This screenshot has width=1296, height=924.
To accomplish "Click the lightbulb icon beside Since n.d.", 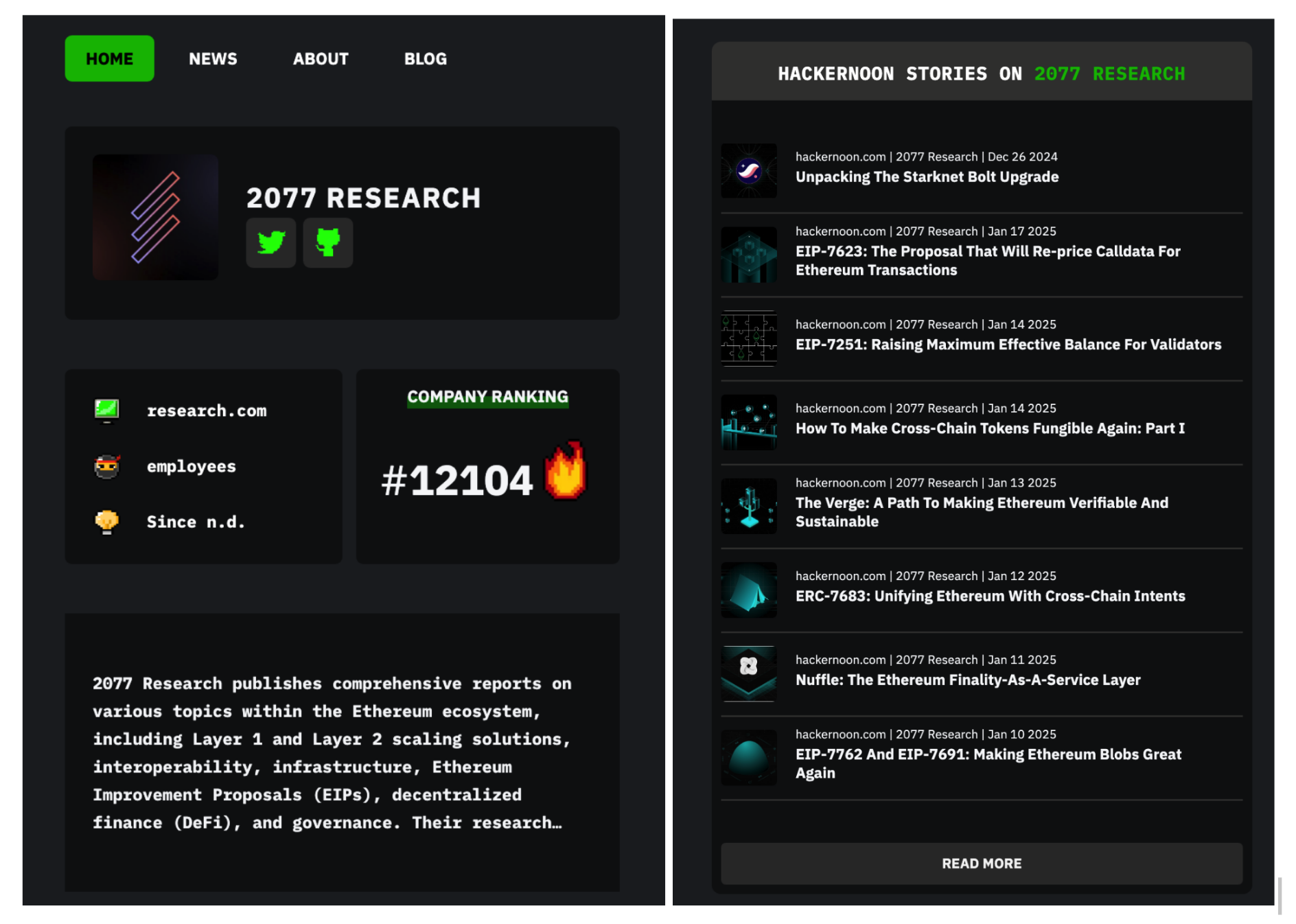I will point(106,522).
